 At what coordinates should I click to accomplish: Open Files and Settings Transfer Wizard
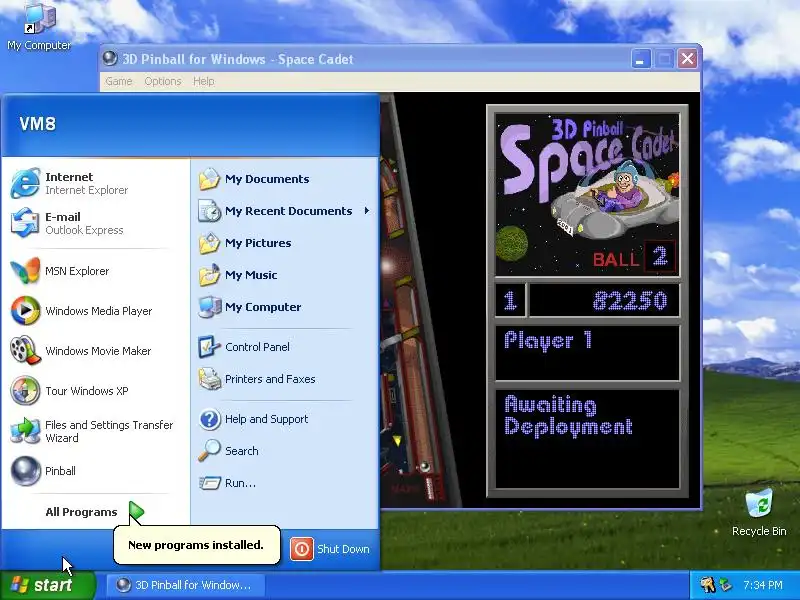pos(94,431)
